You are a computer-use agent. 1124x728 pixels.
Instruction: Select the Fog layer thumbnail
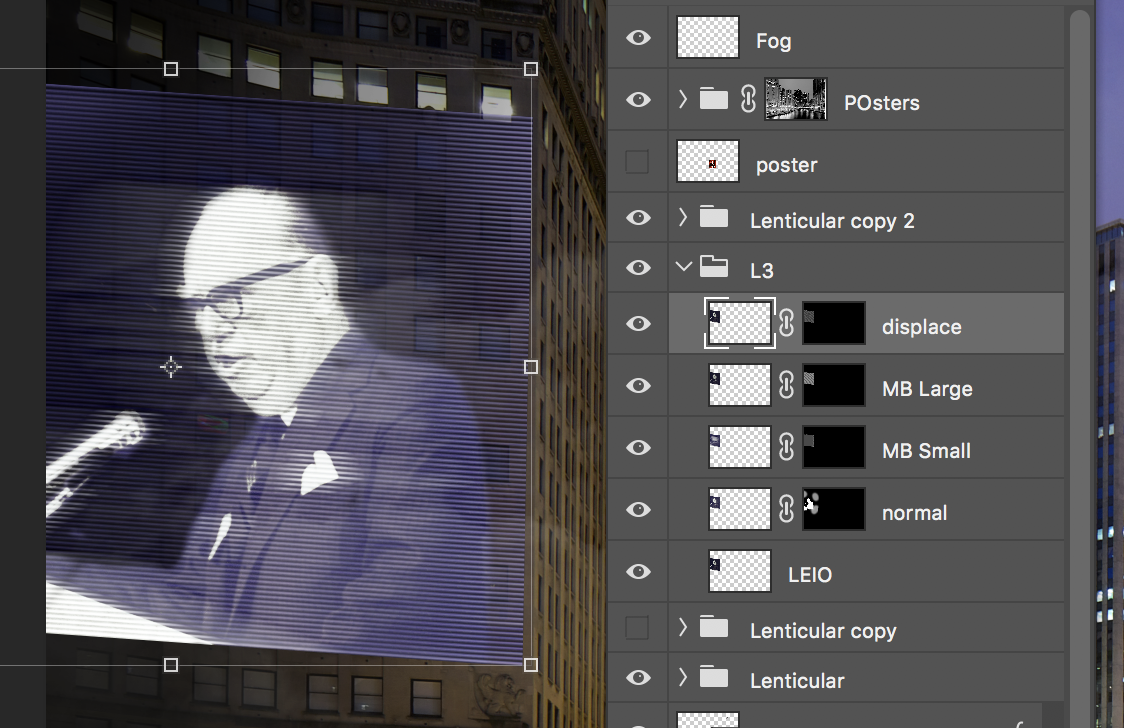point(708,37)
